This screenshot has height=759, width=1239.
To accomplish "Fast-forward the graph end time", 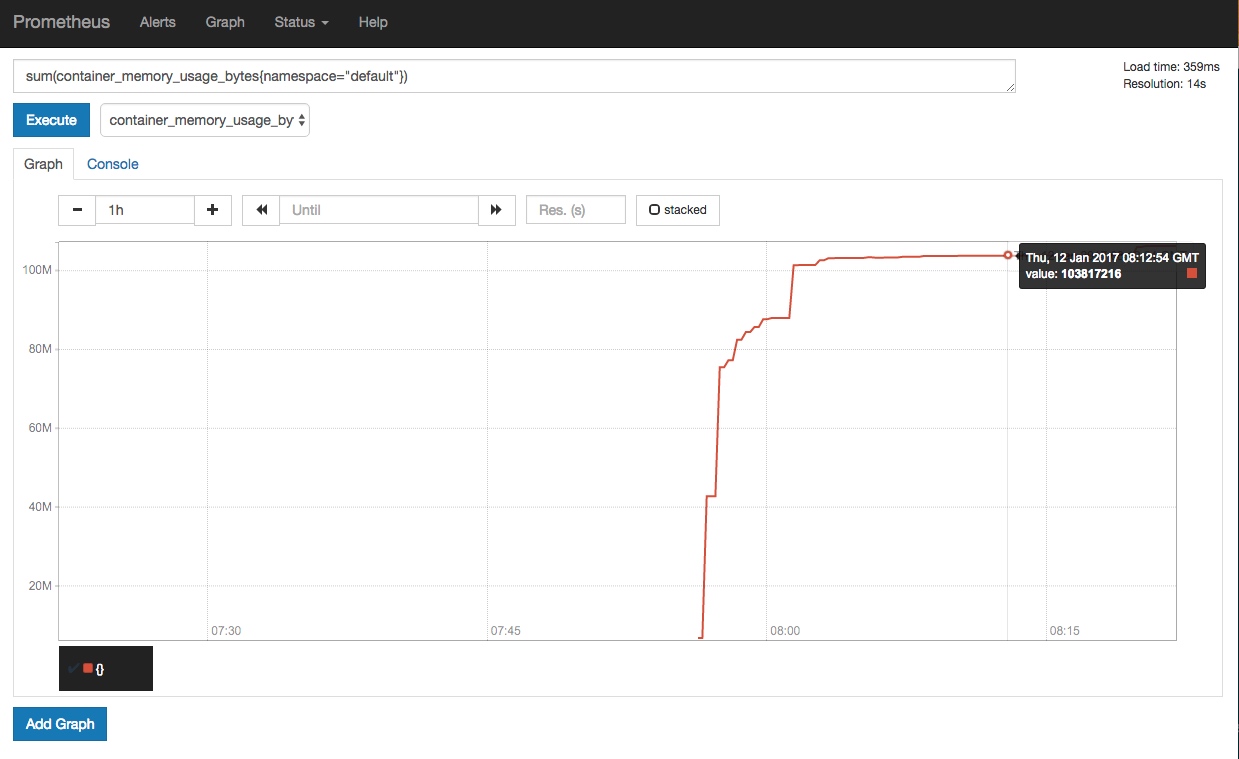I will click(496, 210).
